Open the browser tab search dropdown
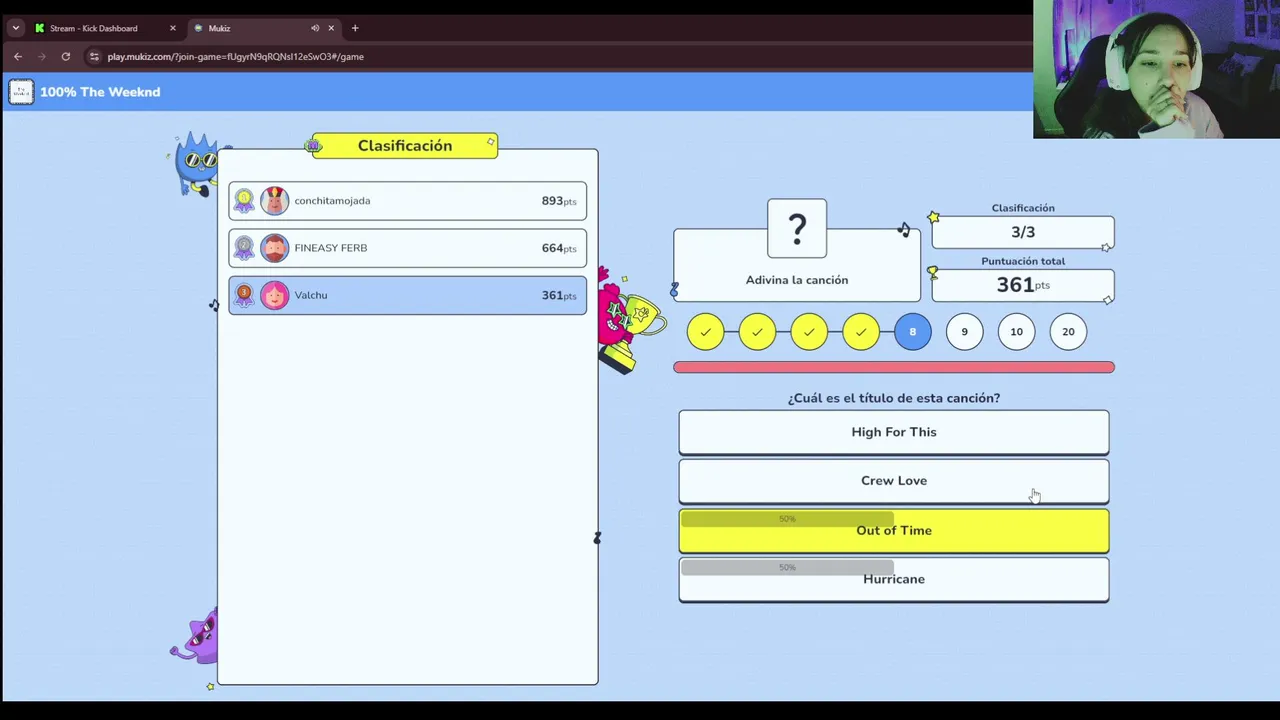1280x720 pixels. tap(16, 28)
